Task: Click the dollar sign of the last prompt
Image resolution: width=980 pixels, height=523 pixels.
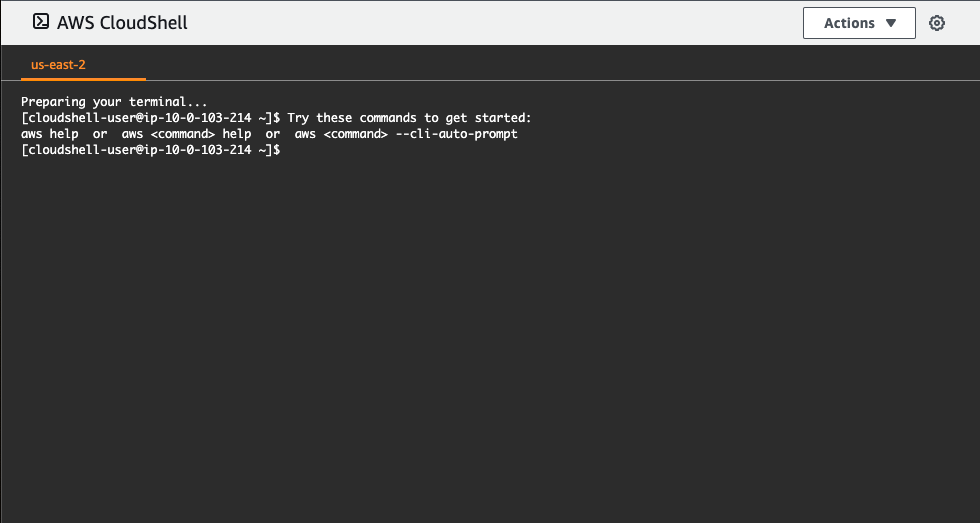Action: (x=277, y=150)
